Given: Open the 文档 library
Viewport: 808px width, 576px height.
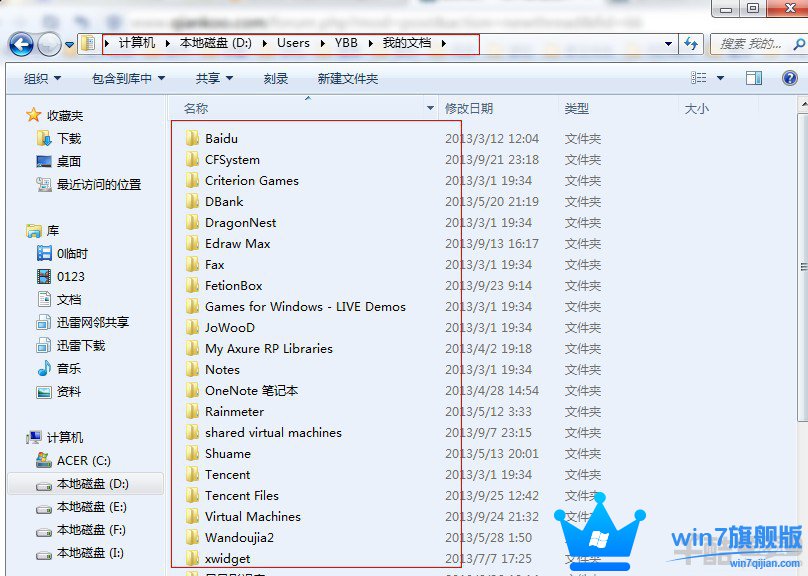Looking at the screenshot, I should (x=59, y=299).
